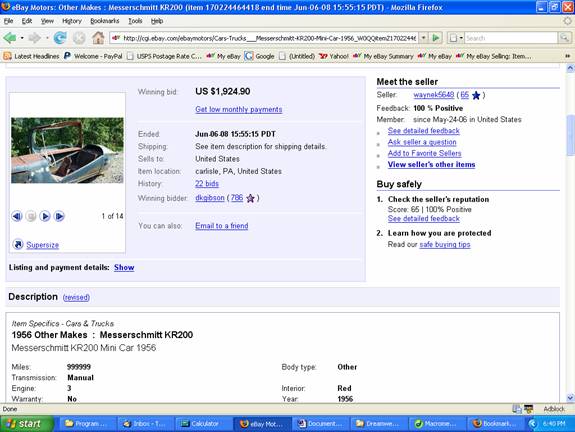575x432 pixels.
Task: Open the History menu
Action: point(72,21)
